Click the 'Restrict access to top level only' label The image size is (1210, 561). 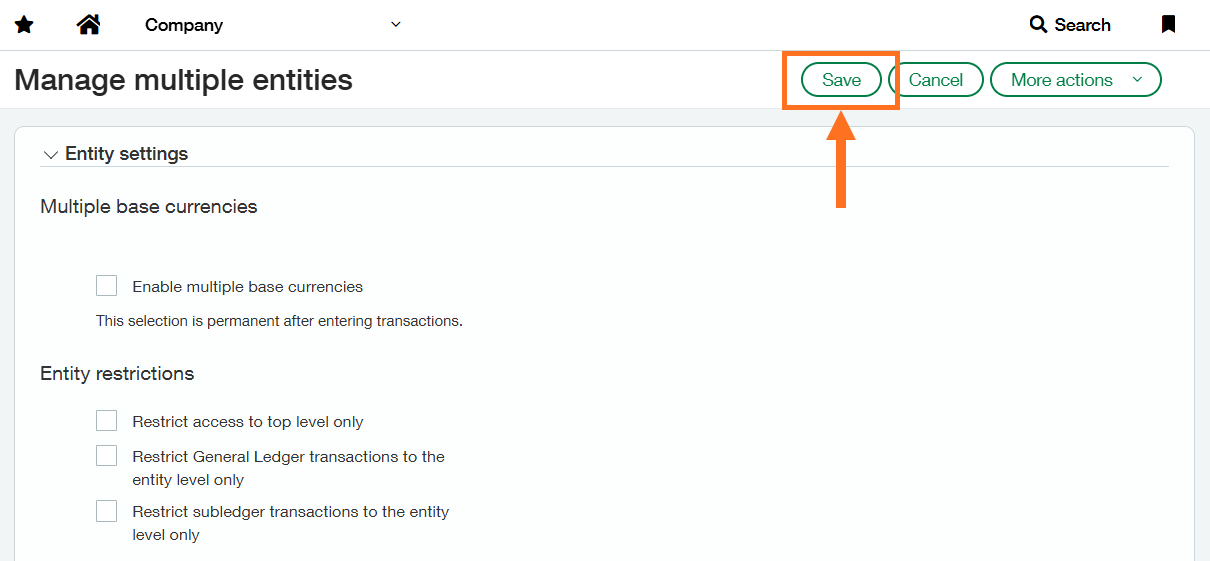248,422
